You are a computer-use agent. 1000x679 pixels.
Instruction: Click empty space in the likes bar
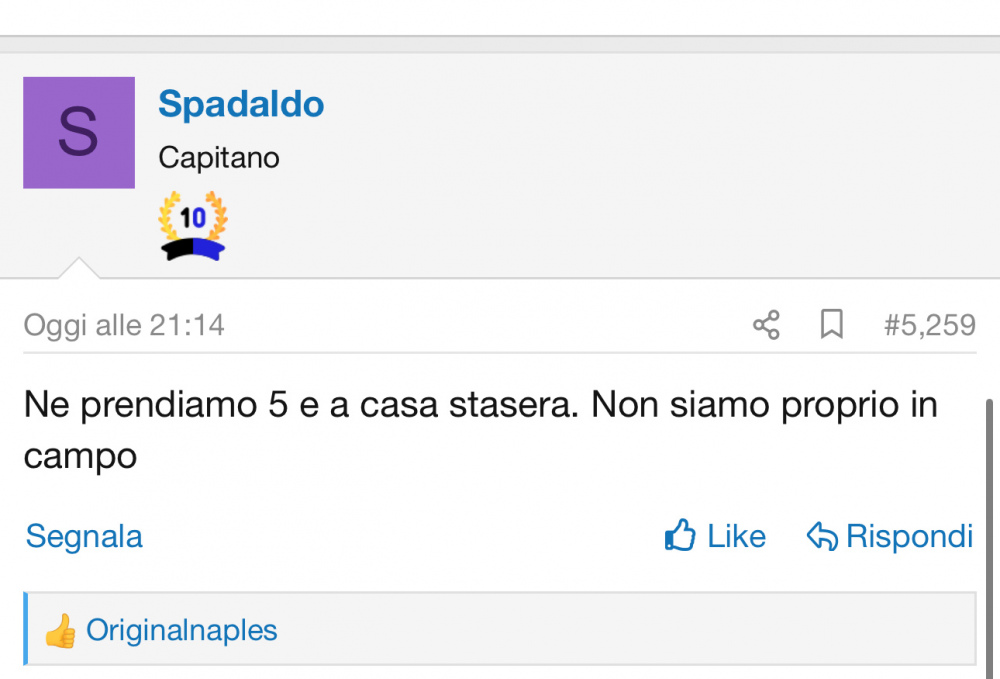pyautogui.click(x=625, y=629)
